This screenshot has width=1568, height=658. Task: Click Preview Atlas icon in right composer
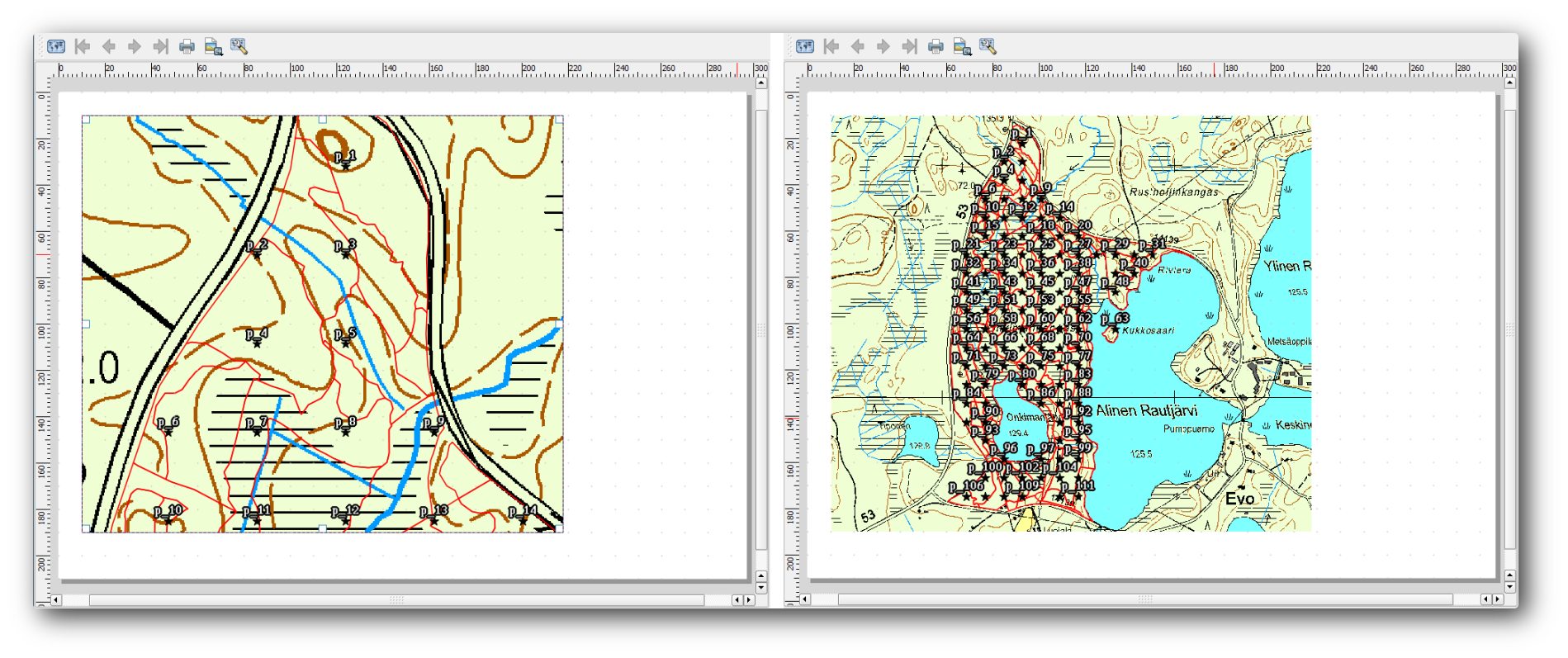805,46
